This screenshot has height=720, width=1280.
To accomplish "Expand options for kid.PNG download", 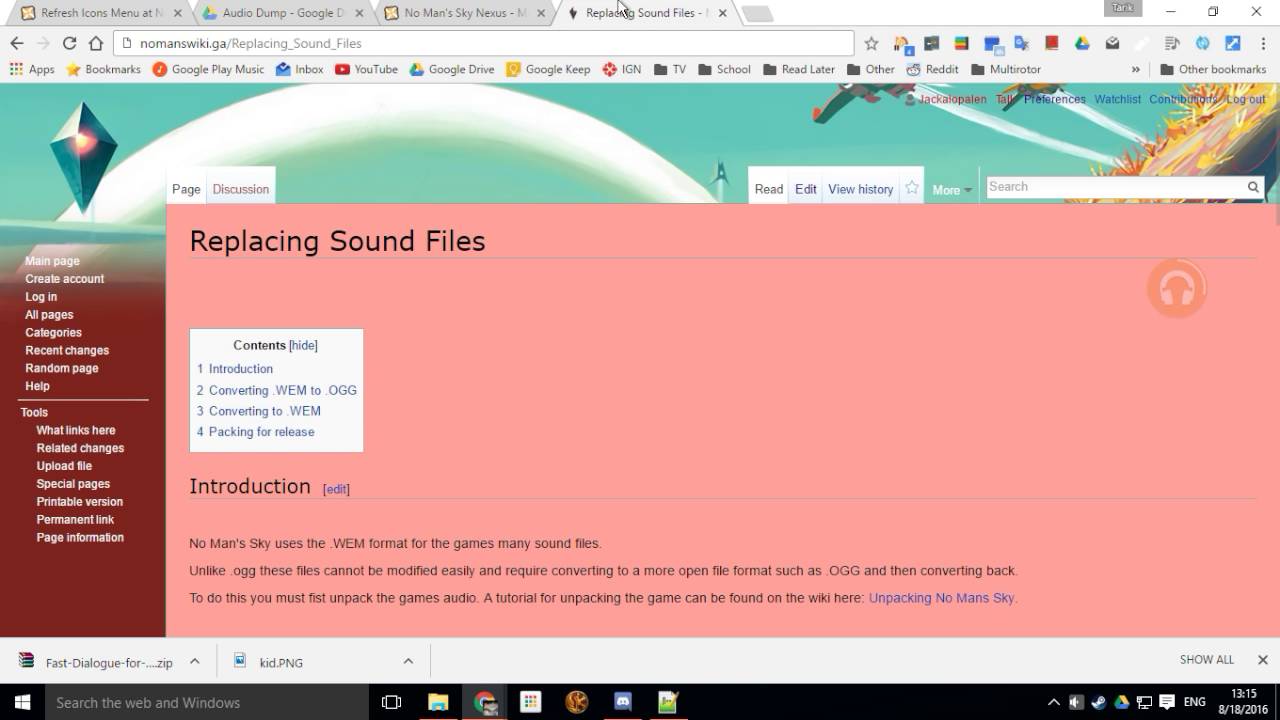I will pyautogui.click(x=408, y=661).
